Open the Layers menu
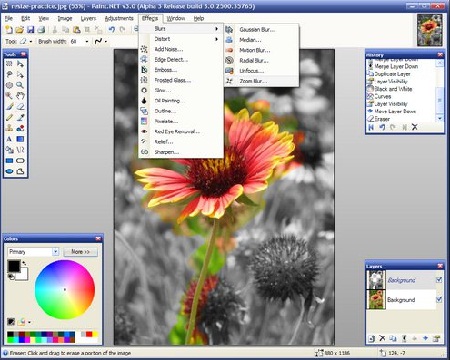The height and width of the screenshot is (360, 450). [88, 18]
